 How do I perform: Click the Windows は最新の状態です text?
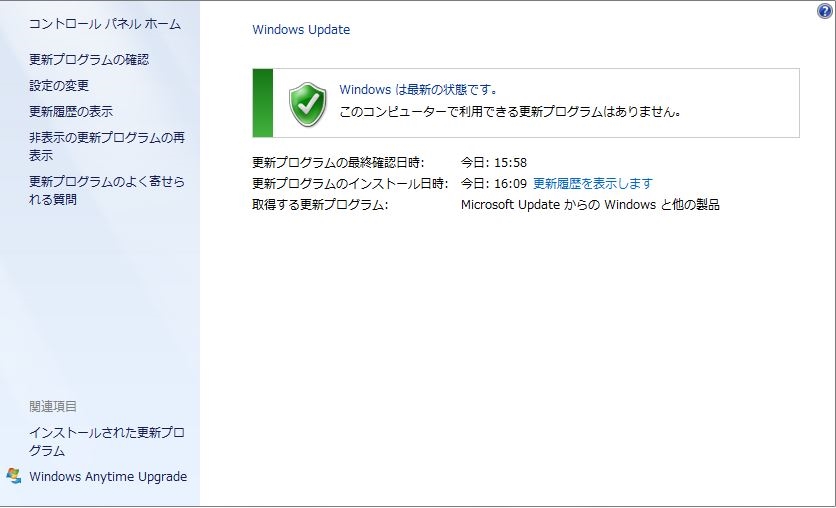click(x=419, y=90)
